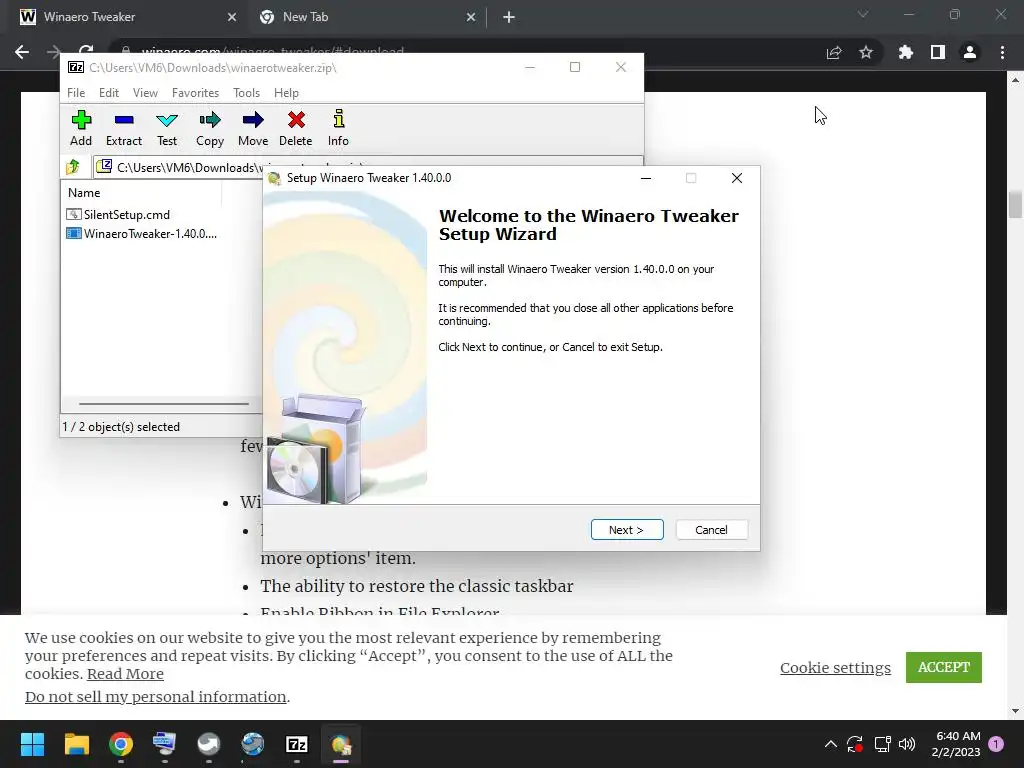
Task: Click the Add button in 7-Zip toolbar
Action: pyautogui.click(x=81, y=128)
